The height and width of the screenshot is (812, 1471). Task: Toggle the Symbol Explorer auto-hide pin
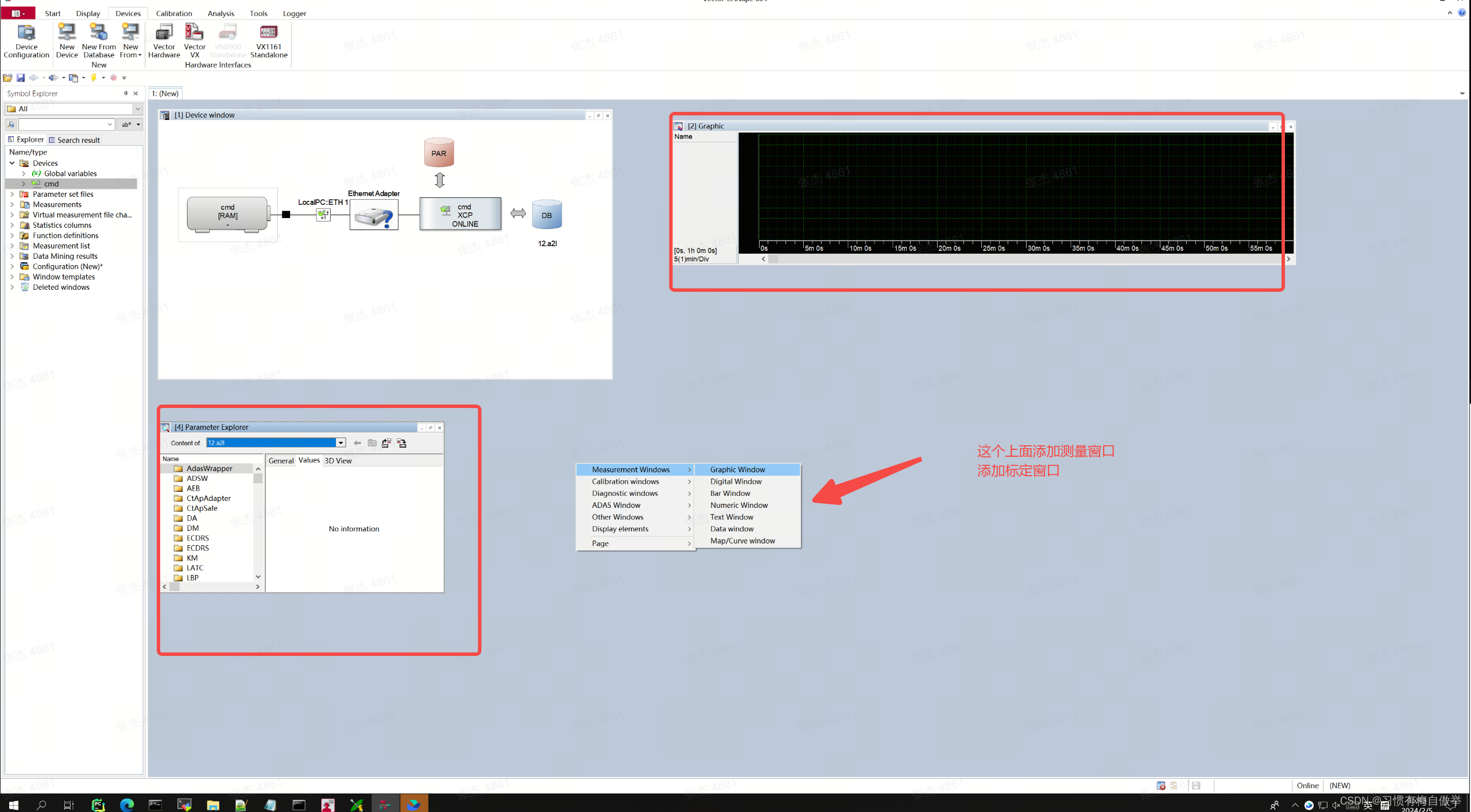(x=125, y=93)
